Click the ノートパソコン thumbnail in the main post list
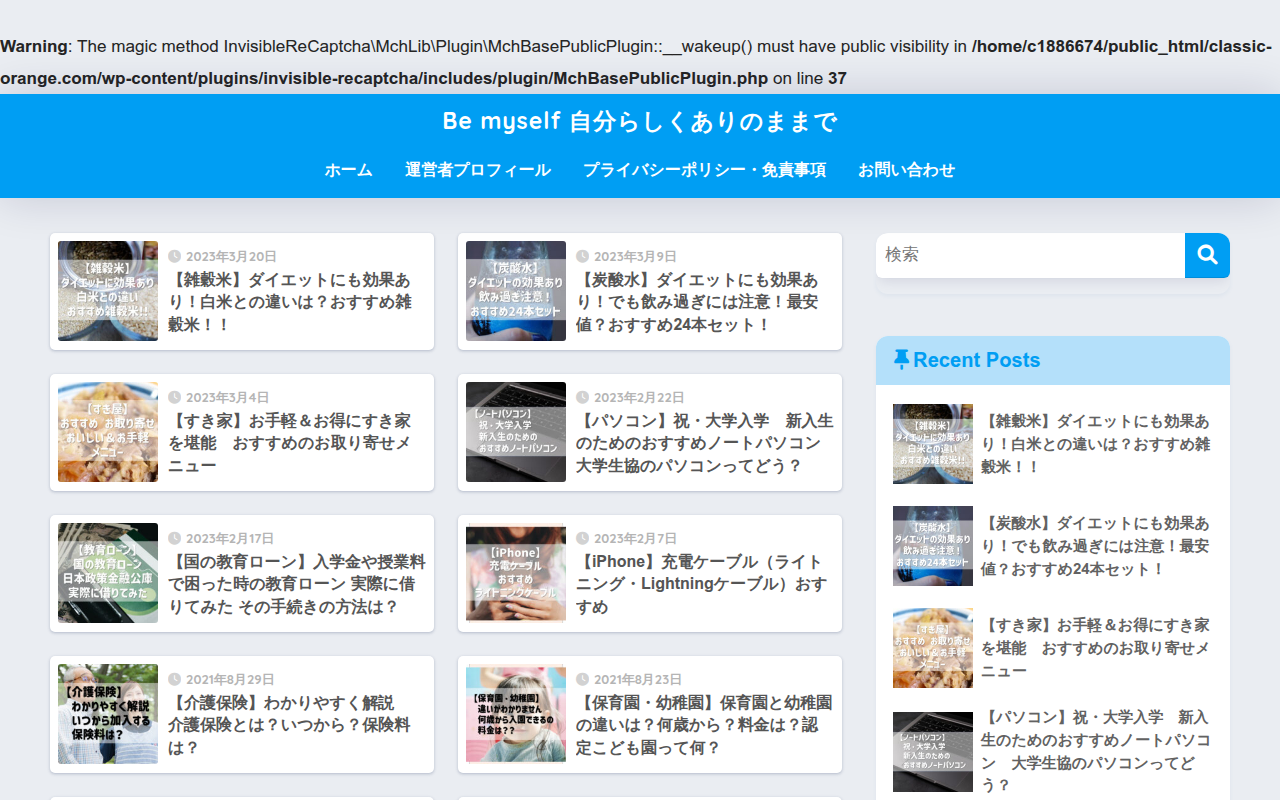This screenshot has height=800, width=1280. click(x=516, y=432)
